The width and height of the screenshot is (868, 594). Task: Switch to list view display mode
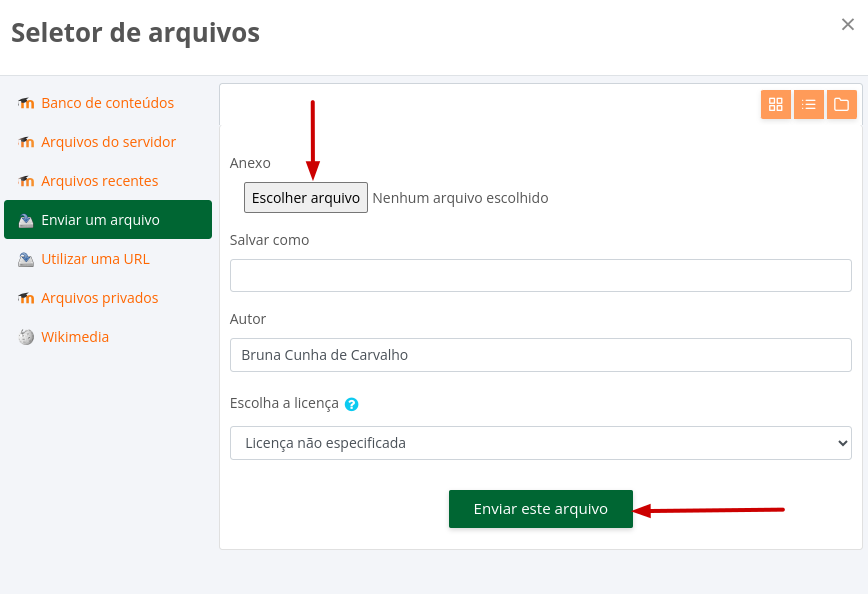click(x=809, y=104)
